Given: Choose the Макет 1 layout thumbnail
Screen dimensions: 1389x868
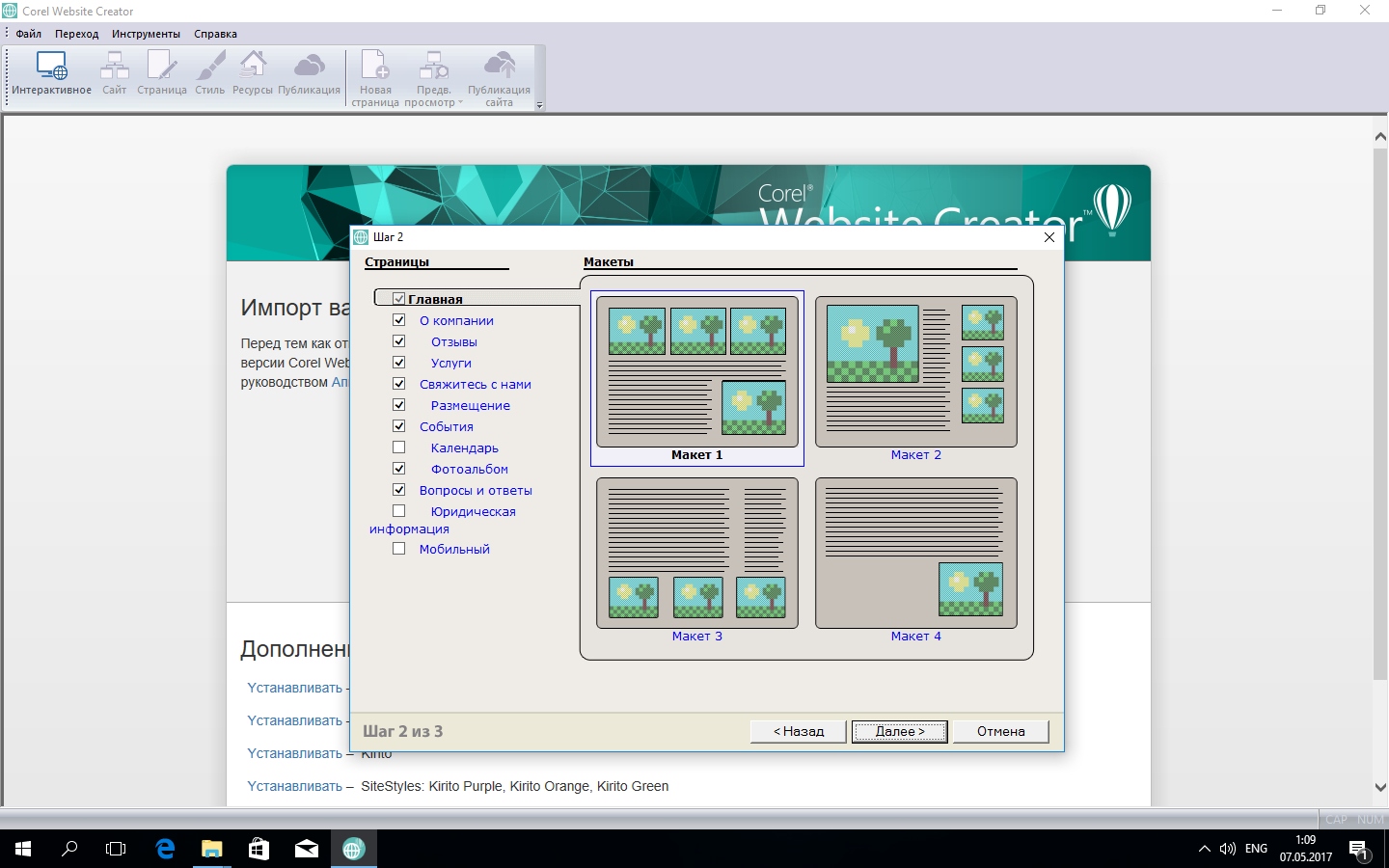Looking at the screenshot, I should pos(697,372).
